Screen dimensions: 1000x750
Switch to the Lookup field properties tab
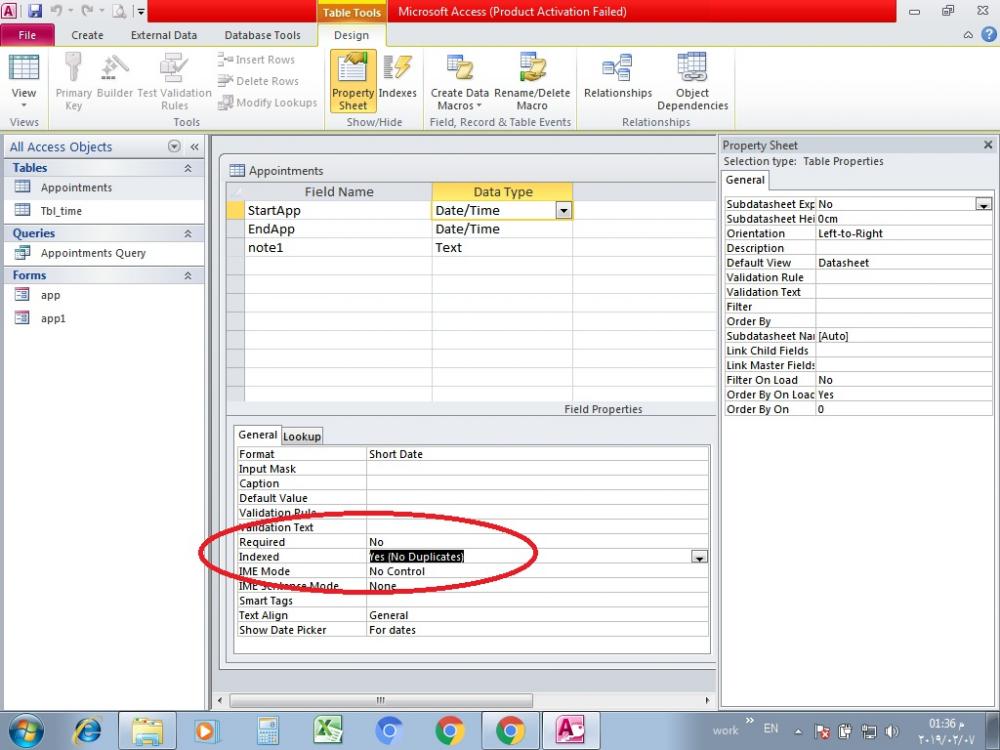302,436
